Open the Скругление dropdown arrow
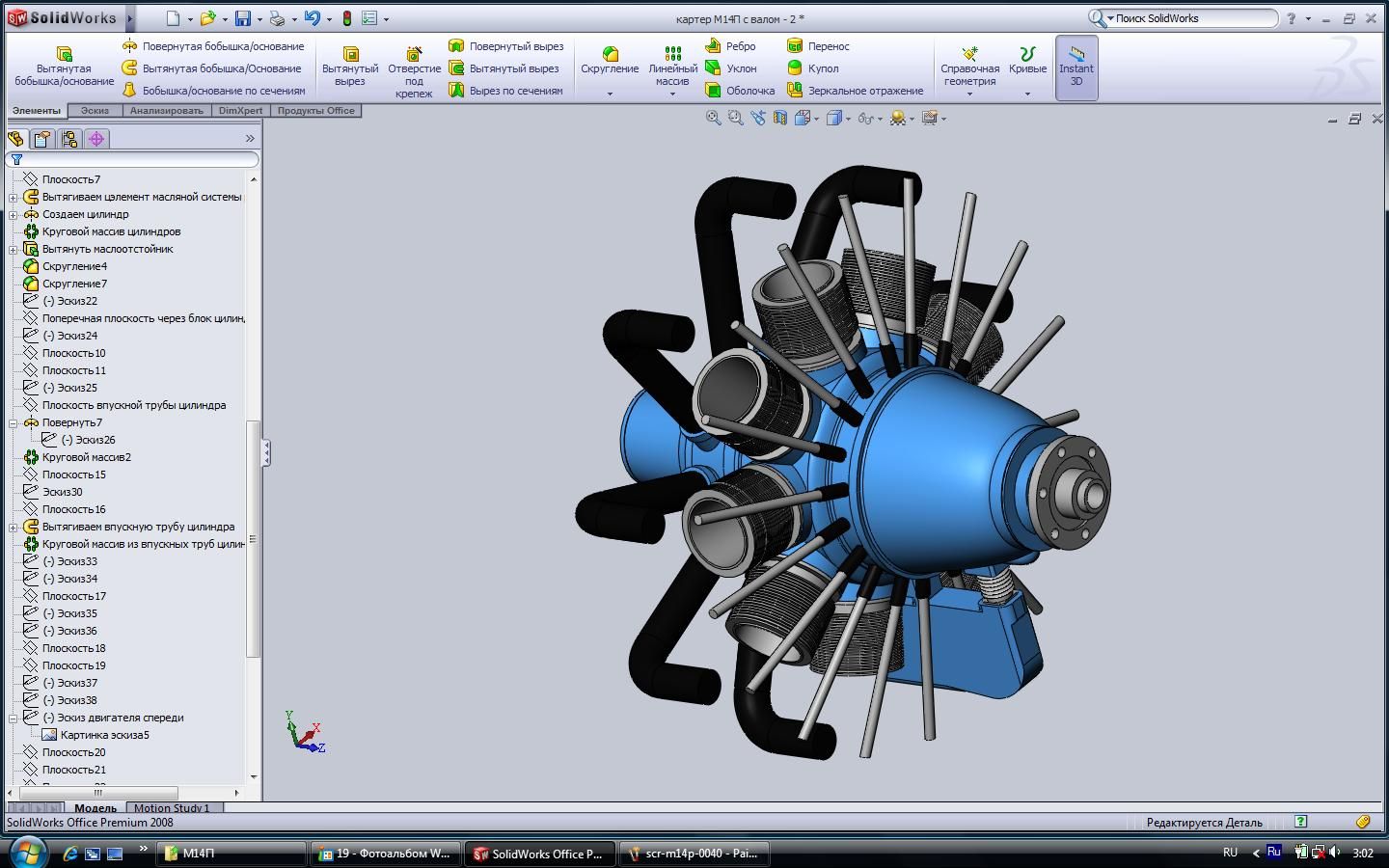1389x868 pixels. 610,95
